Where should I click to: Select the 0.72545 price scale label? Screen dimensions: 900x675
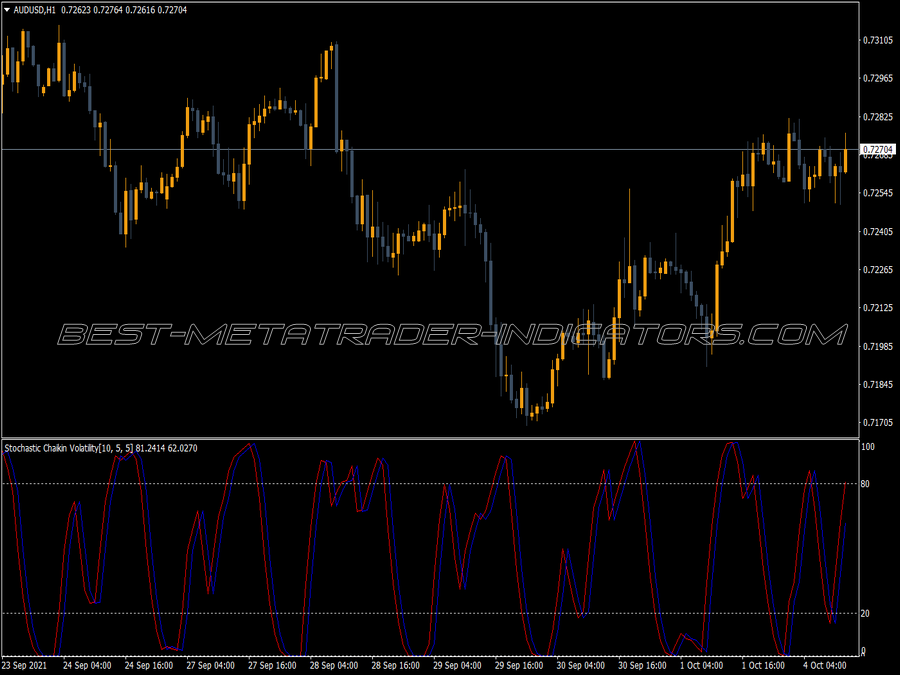pyautogui.click(x=878, y=193)
